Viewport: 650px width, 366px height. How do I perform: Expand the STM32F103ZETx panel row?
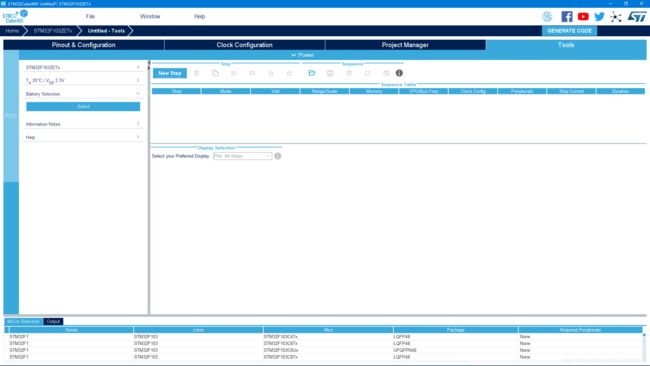point(83,67)
